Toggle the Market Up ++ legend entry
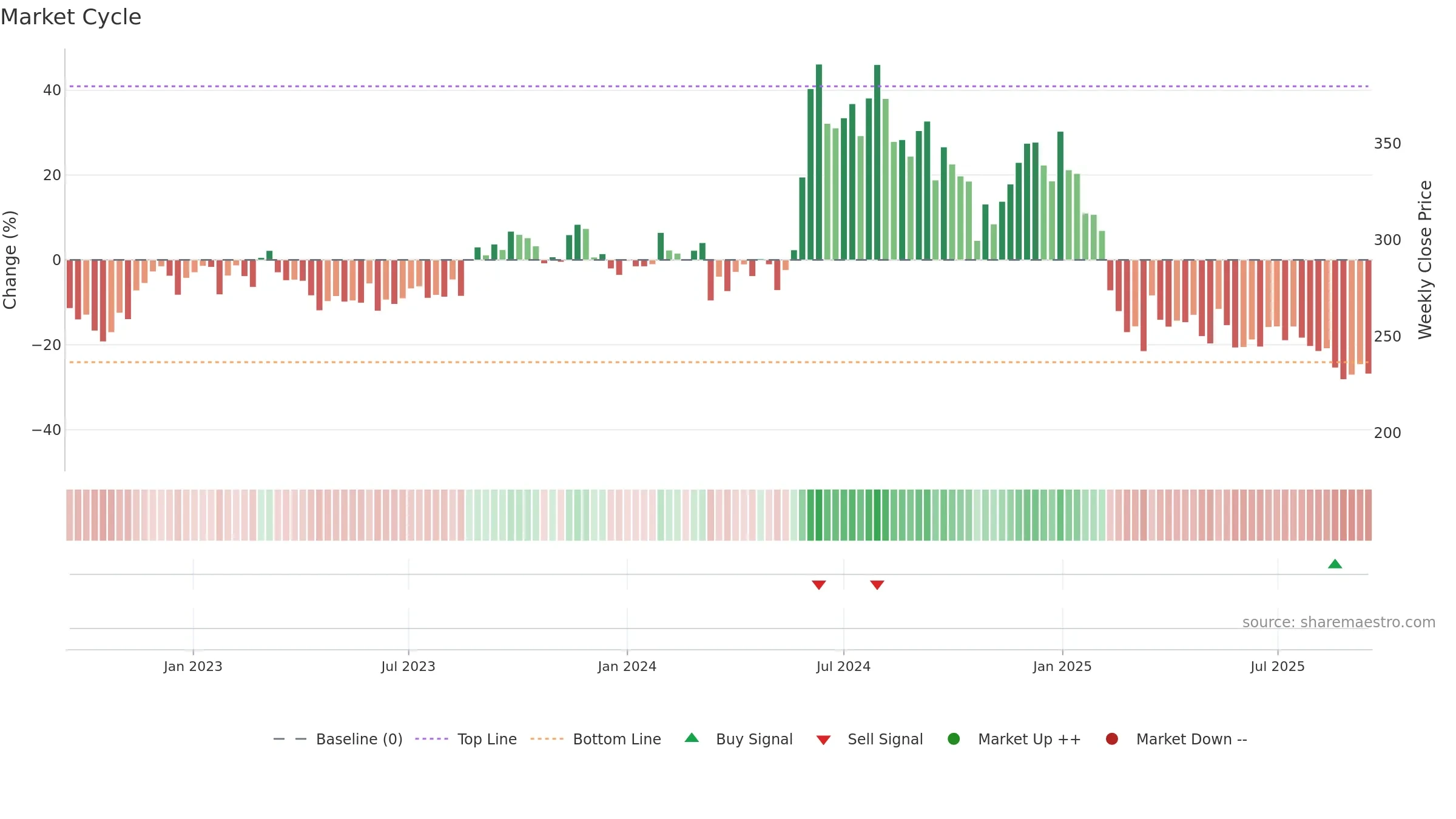 pyautogui.click(x=1014, y=739)
